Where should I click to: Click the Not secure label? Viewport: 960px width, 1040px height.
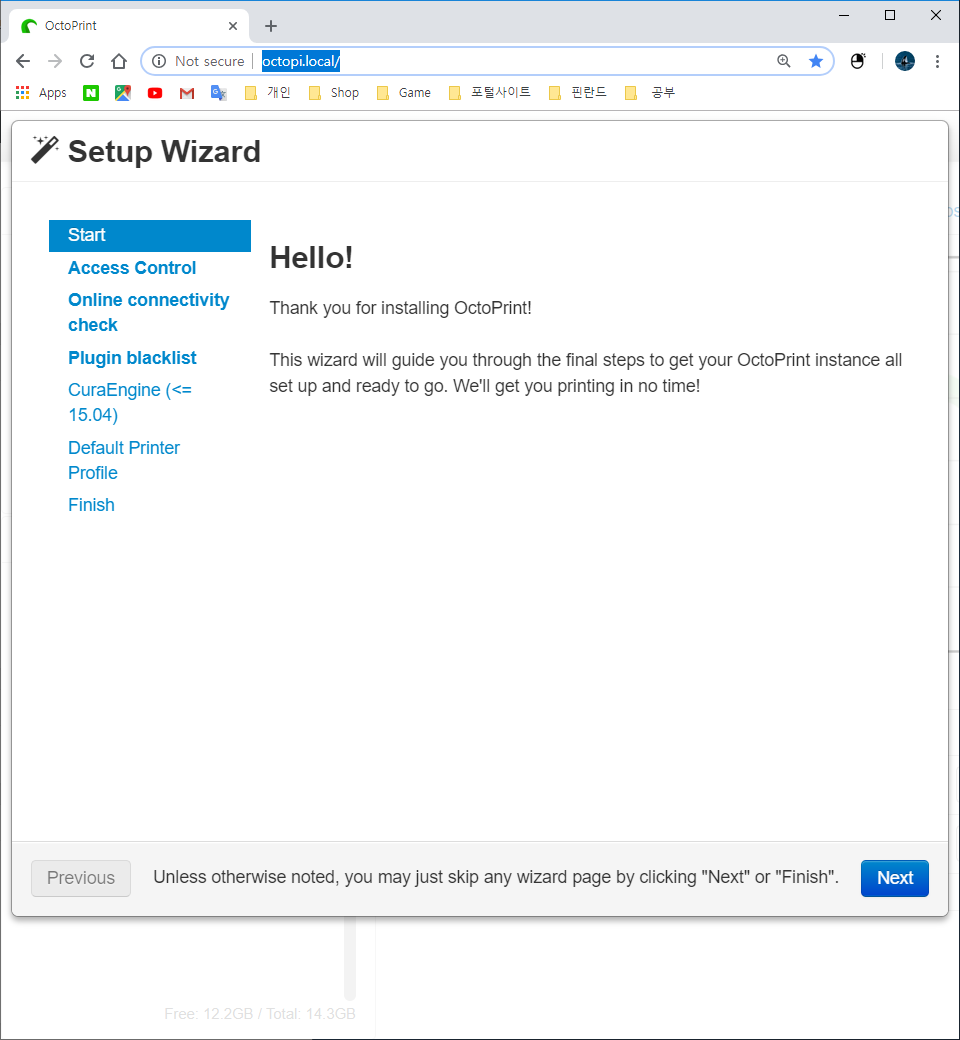(210, 61)
